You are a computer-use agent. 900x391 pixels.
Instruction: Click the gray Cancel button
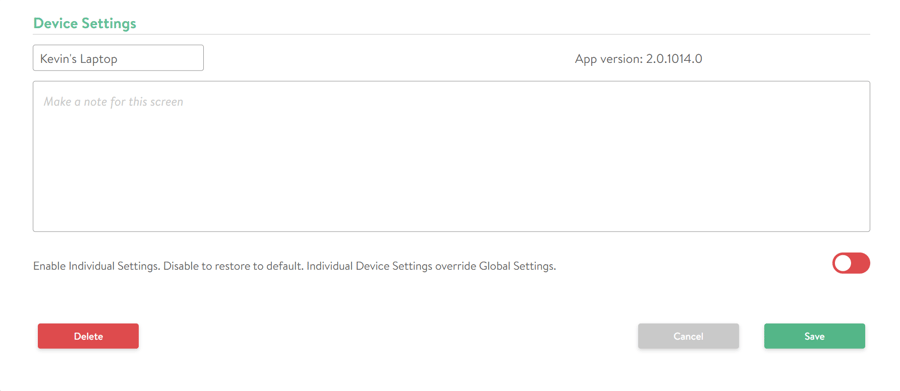[x=688, y=336]
